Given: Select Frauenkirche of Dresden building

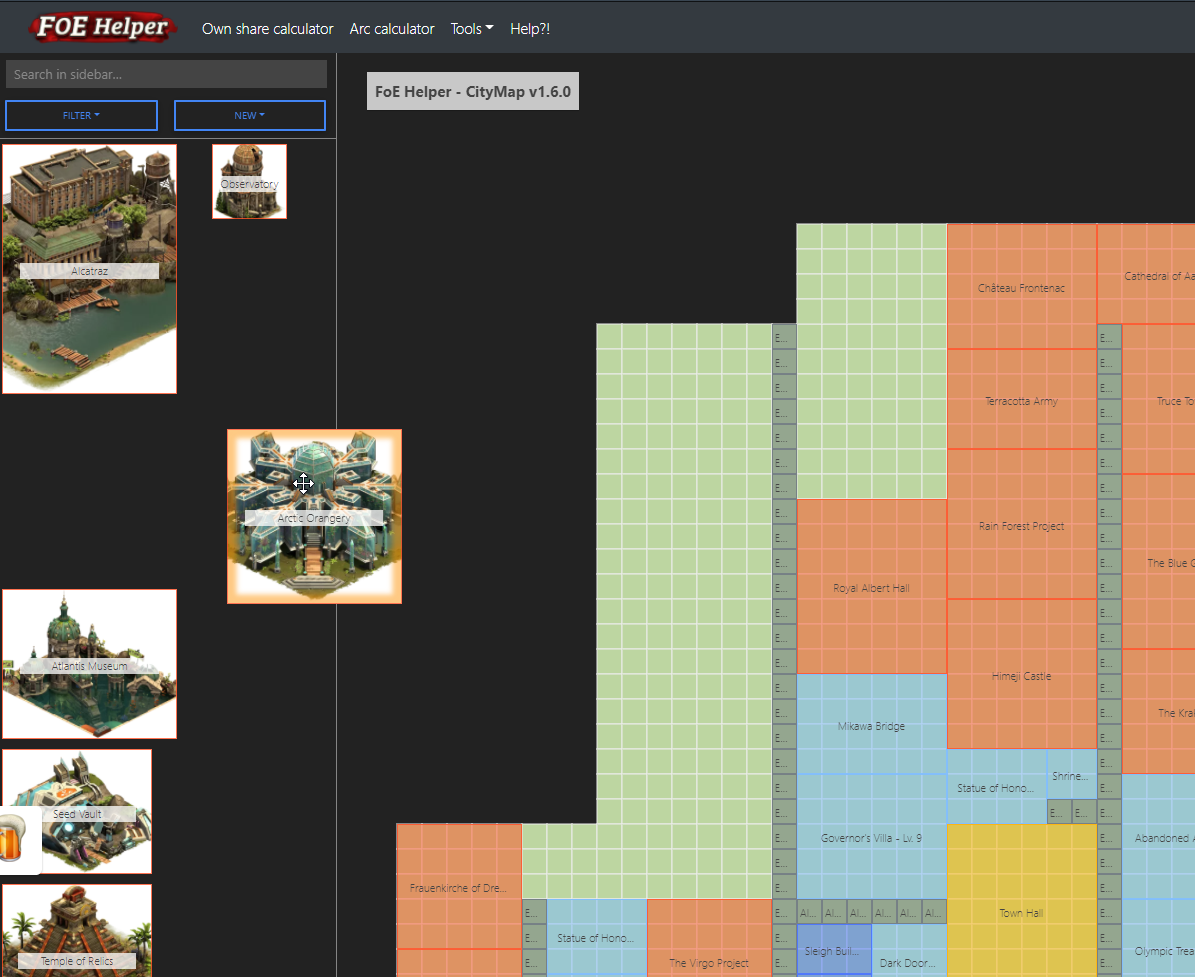Looking at the screenshot, I should [x=459, y=886].
